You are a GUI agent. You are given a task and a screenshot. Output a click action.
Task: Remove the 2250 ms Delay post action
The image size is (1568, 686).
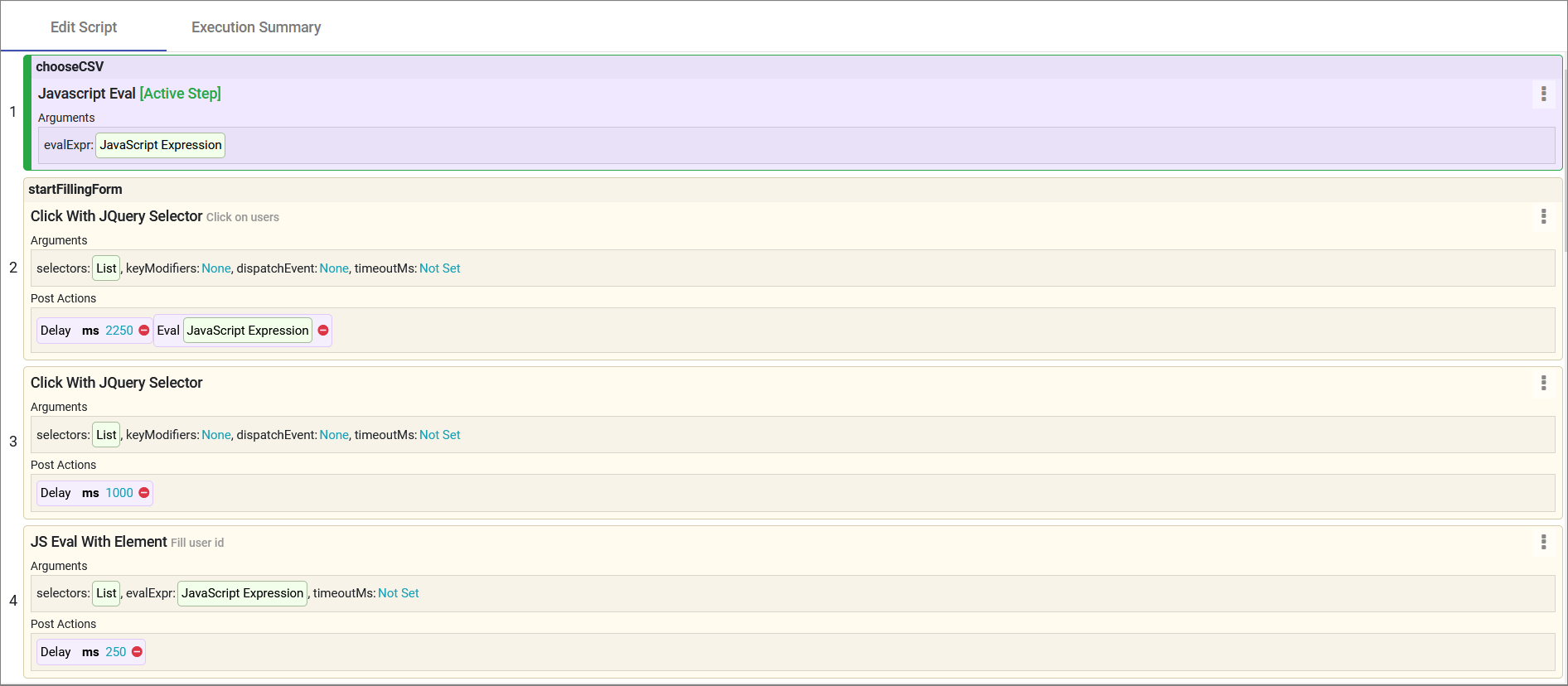click(144, 331)
